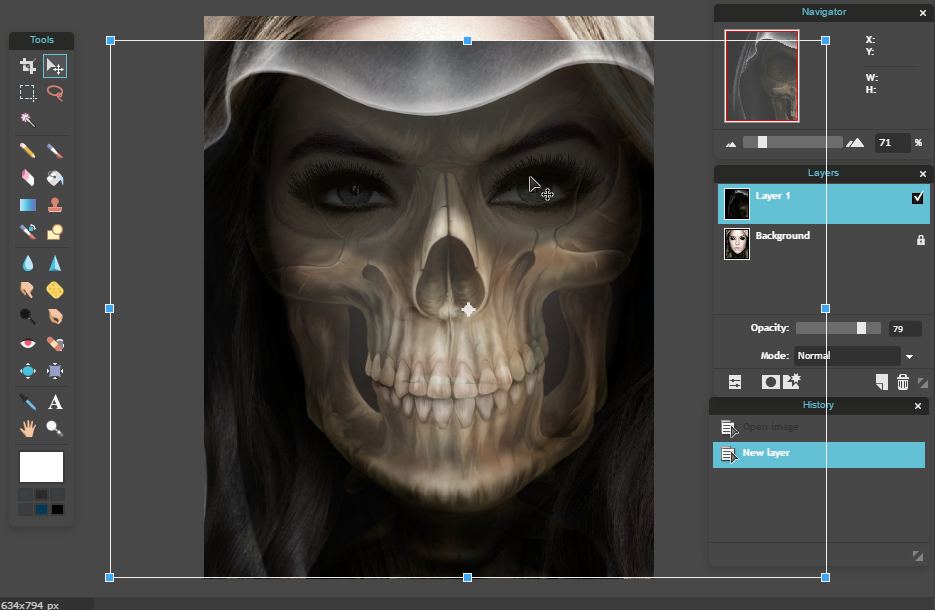Select the Blur drop tool
935x610 pixels.
tap(27, 263)
